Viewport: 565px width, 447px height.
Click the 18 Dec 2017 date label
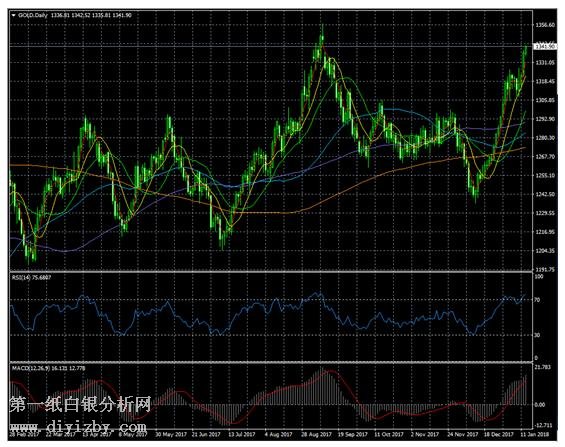click(499, 434)
